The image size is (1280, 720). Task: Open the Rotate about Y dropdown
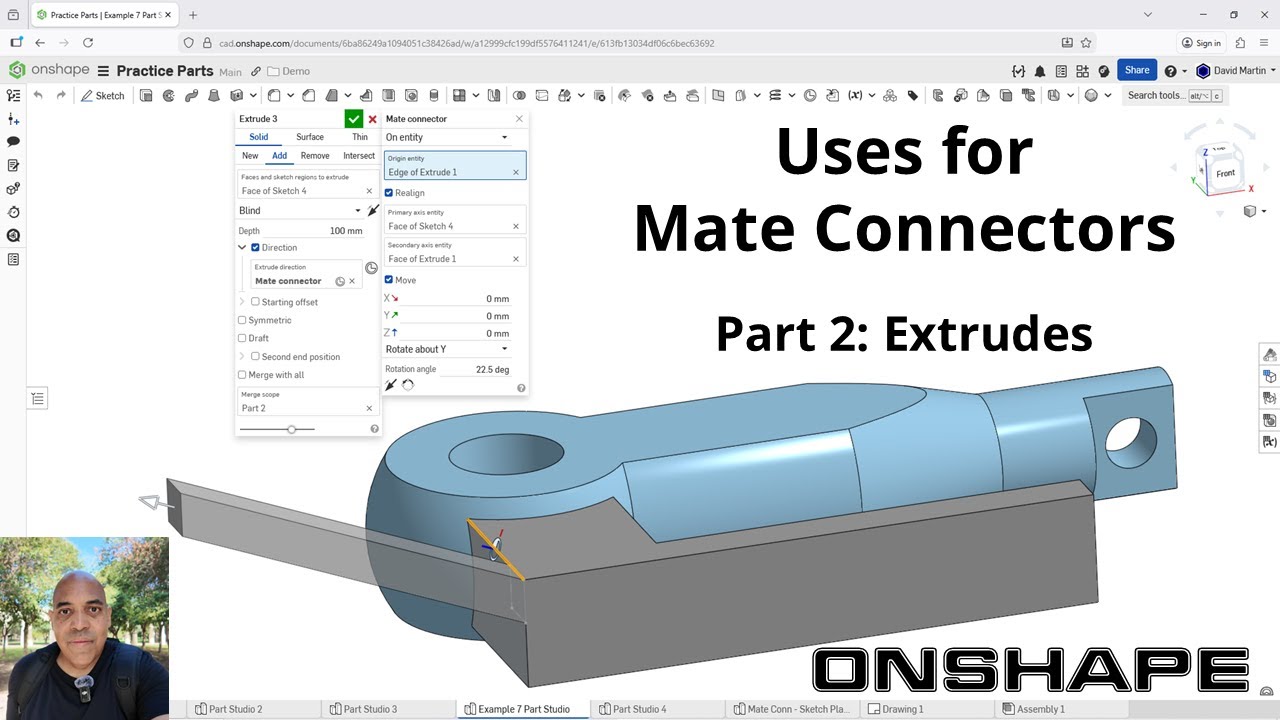[447, 349]
